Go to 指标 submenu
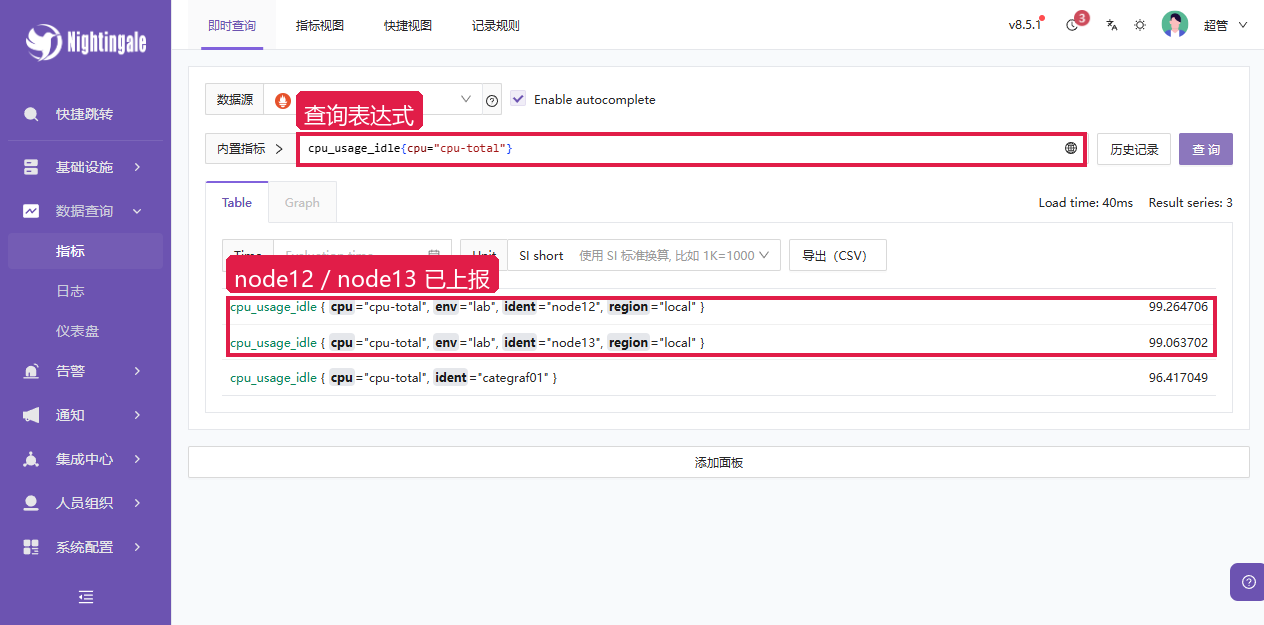The height and width of the screenshot is (625, 1264). 86,251
